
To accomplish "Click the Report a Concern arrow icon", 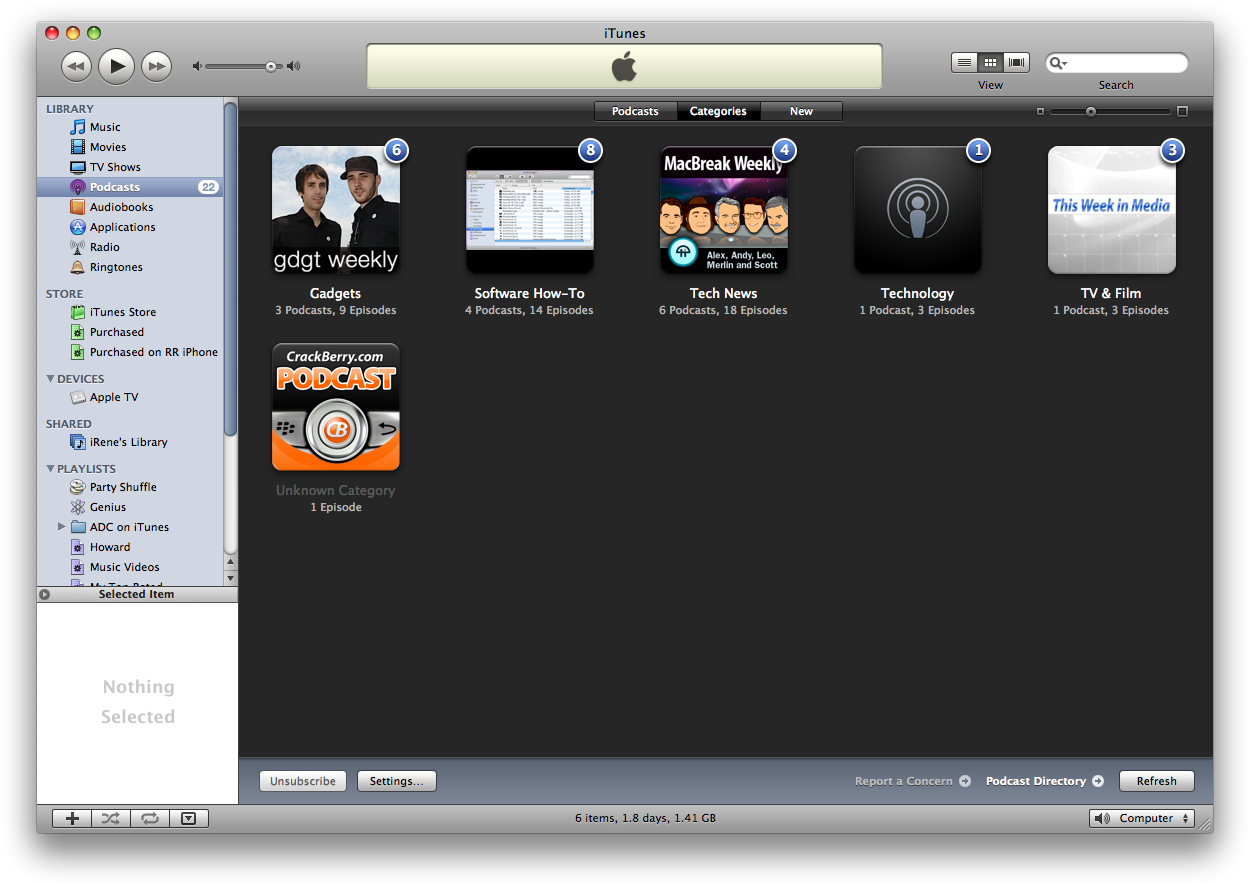I will click(x=965, y=781).
